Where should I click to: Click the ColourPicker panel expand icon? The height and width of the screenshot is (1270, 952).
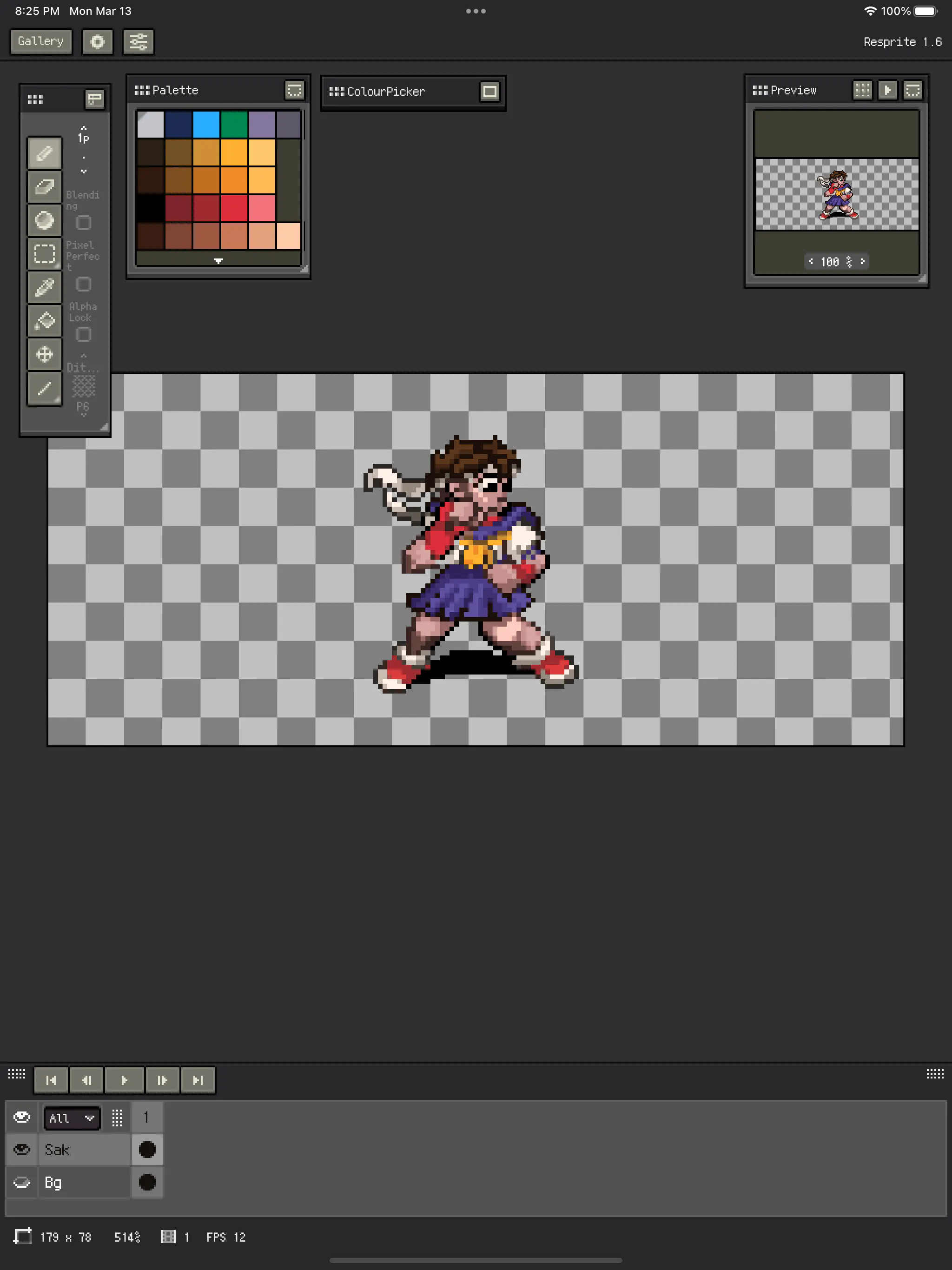pyautogui.click(x=489, y=91)
